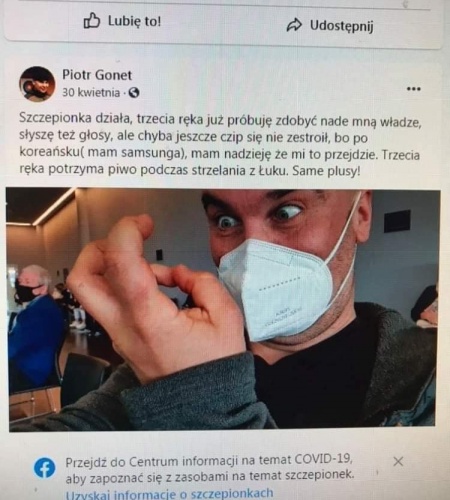Click the '30 kwietnia' post timestamp
This screenshot has height=500, width=450.
pyautogui.click(x=91, y=92)
